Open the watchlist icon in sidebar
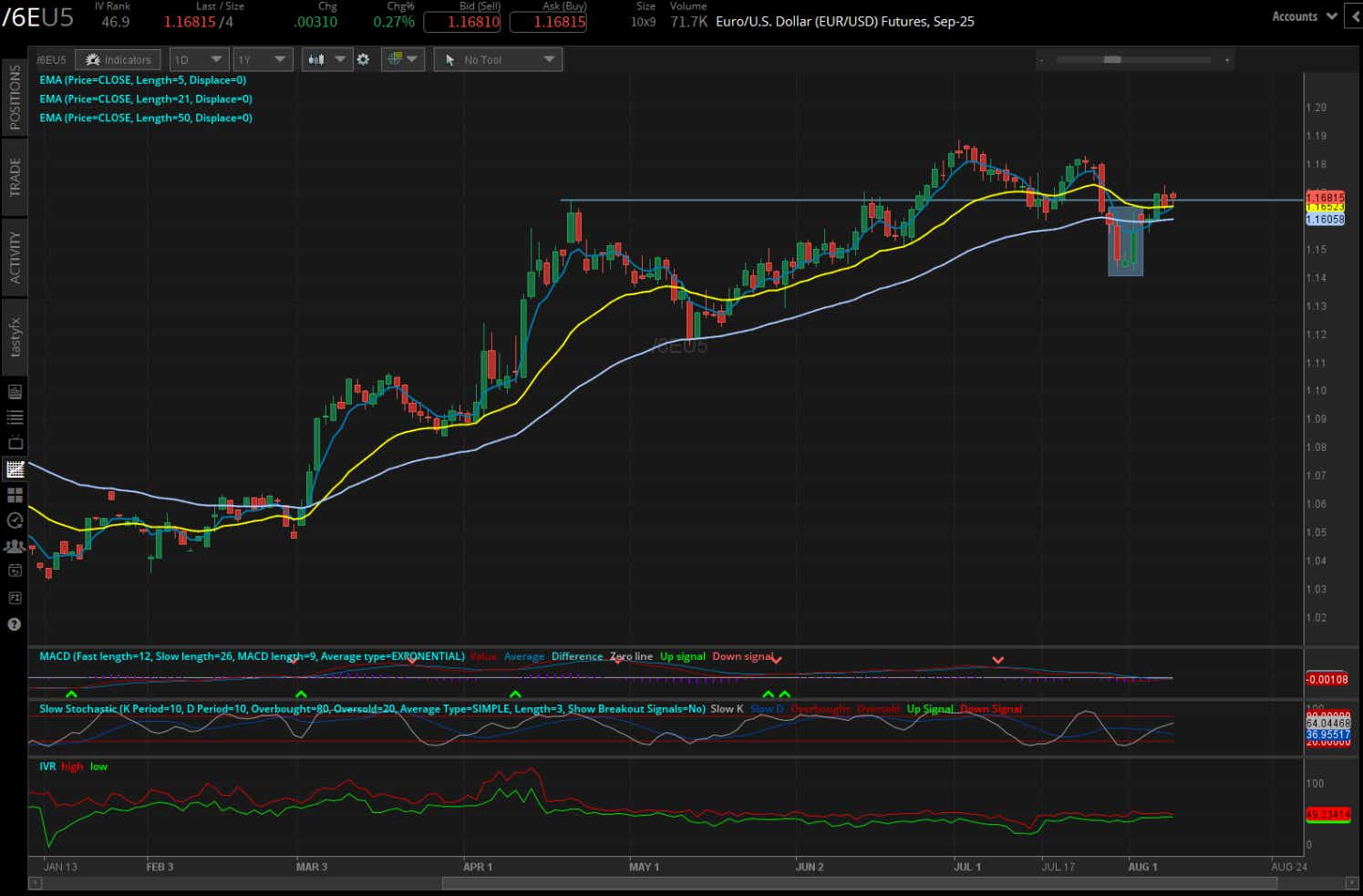The image size is (1363, 896). pyautogui.click(x=14, y=417)
